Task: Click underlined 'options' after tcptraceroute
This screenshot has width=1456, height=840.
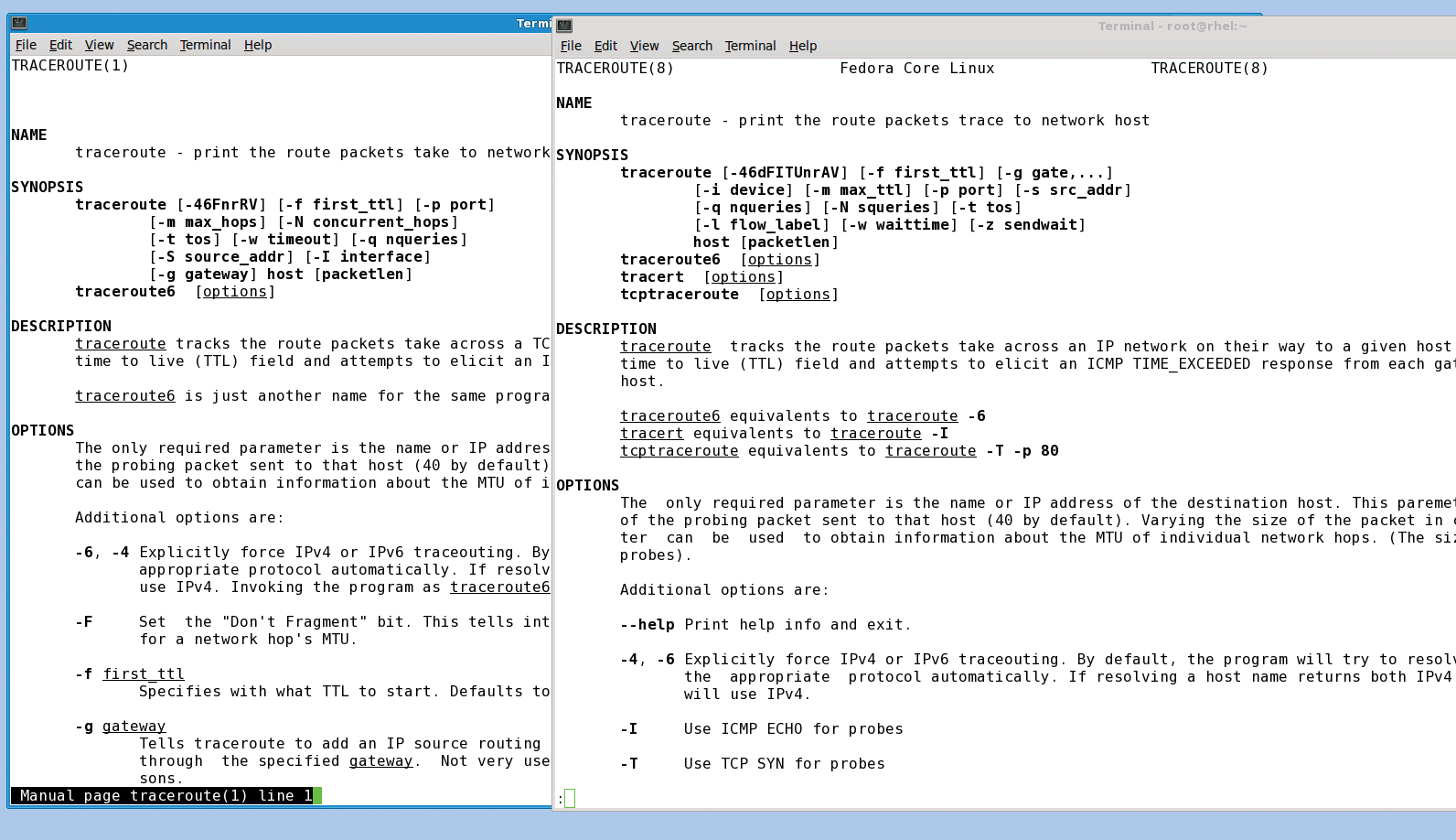Action: pyautogui.click(x=798, y=295)
